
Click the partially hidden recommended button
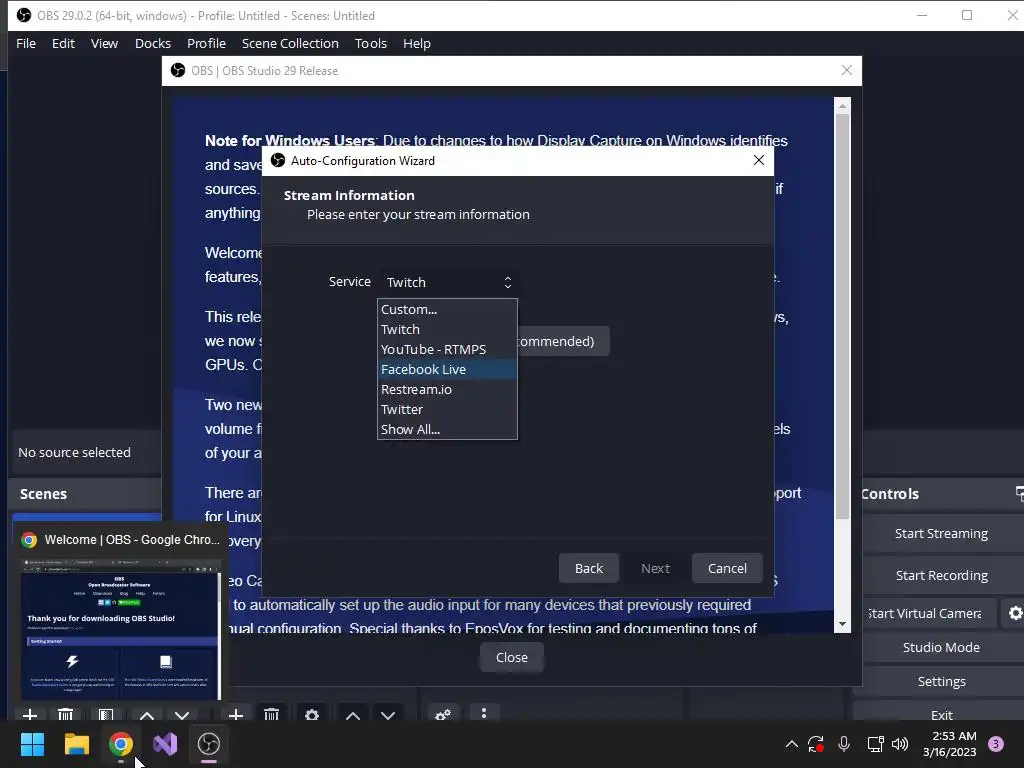pyautogui.click(x=563, y=342)
